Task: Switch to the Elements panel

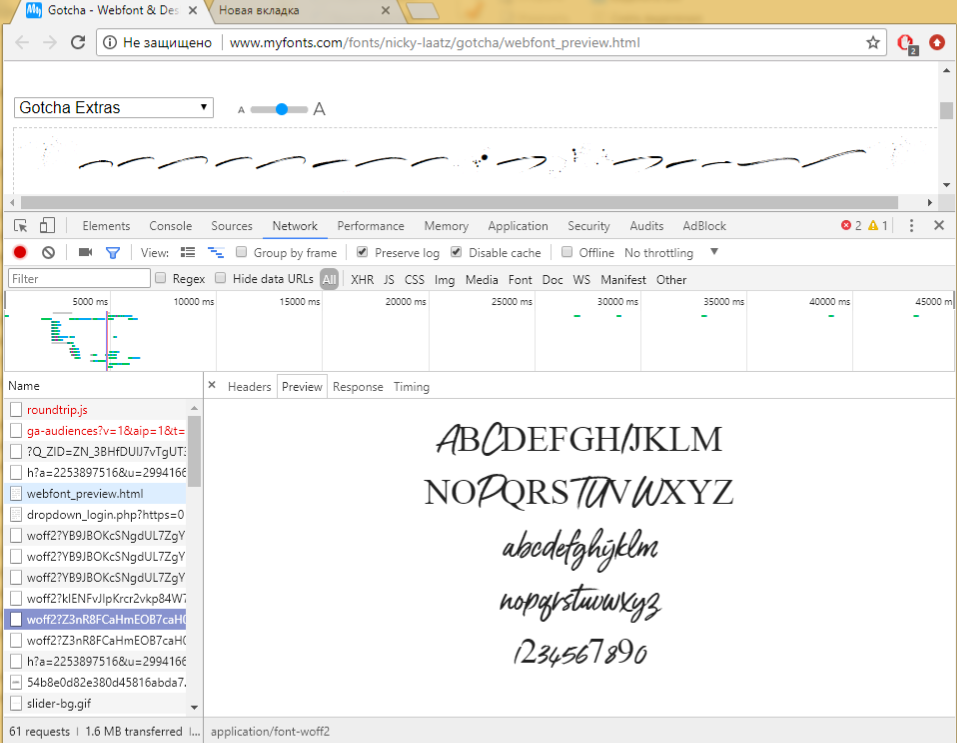Action: click(106, 226)
